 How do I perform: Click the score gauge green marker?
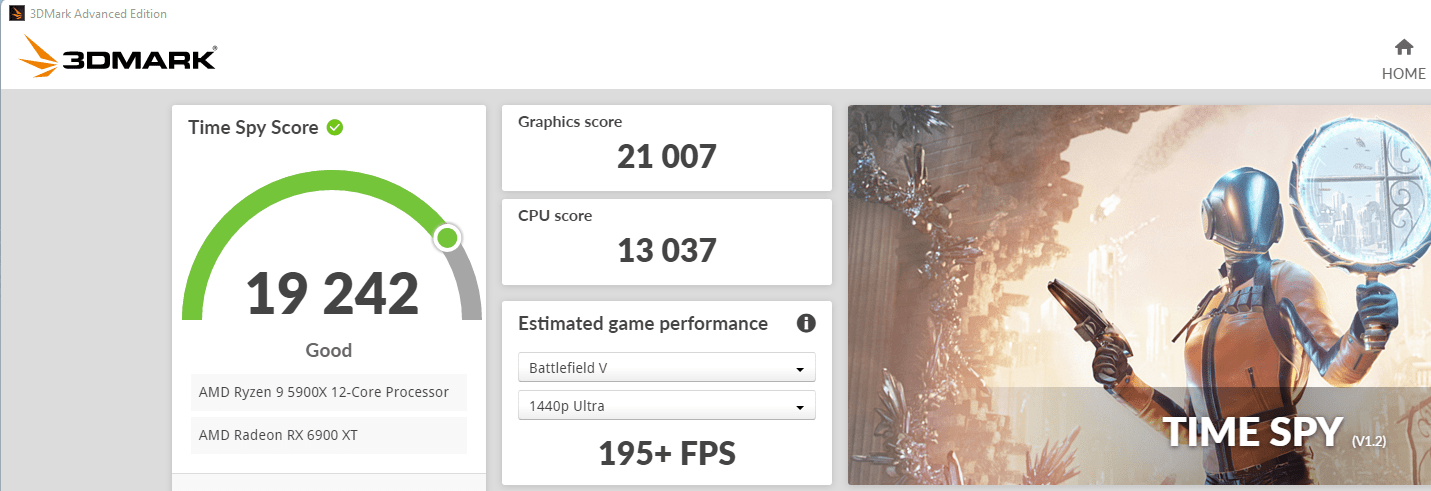click(447, 237)
